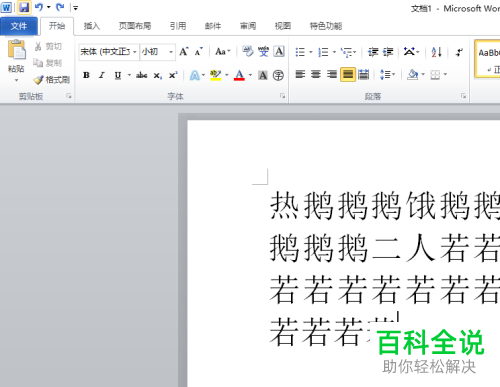Toggle Bold formatting

tap(86, 75)
